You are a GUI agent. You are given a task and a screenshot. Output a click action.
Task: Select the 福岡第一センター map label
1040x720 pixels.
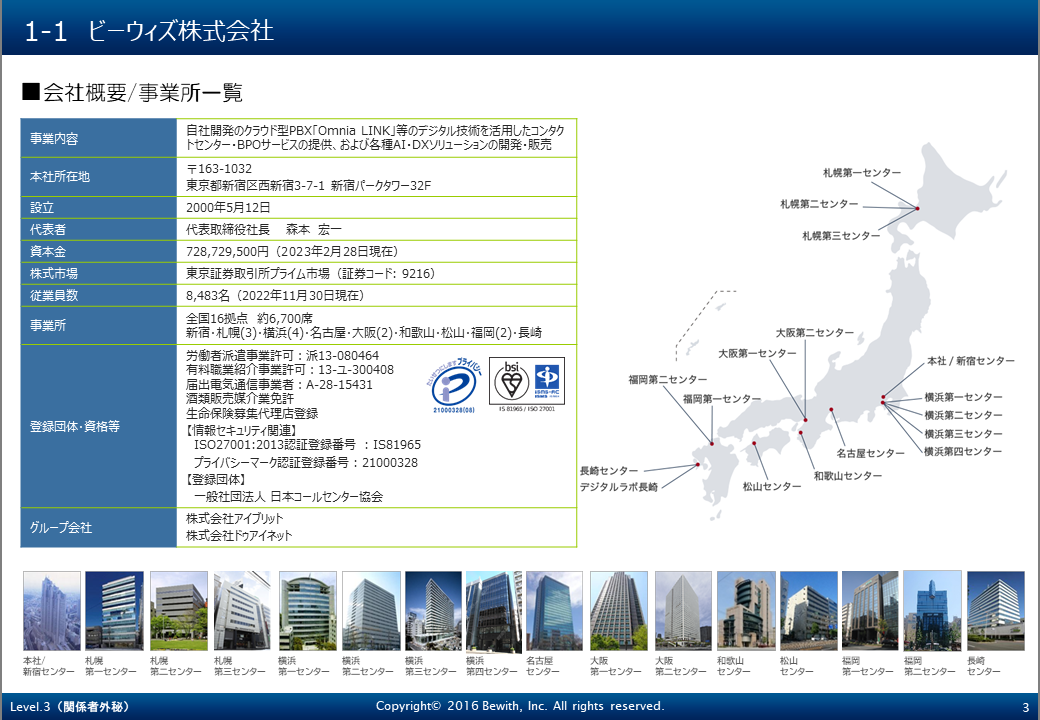[722, 399]
